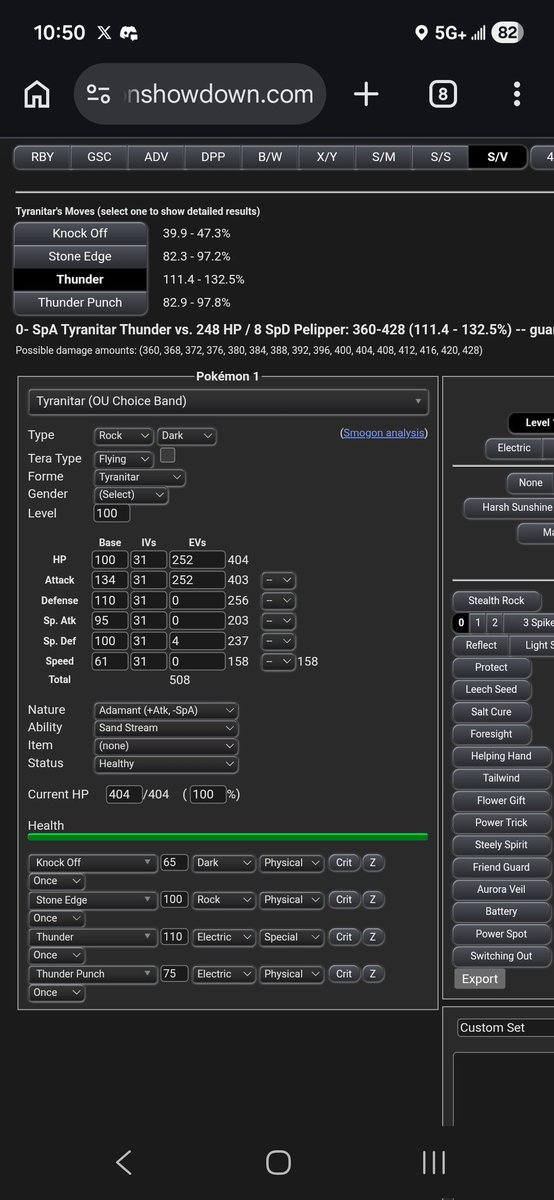Toggle Z for Knock Off
The height and width of the screenshot is (1200, 554).
click(x=372, y=862)
